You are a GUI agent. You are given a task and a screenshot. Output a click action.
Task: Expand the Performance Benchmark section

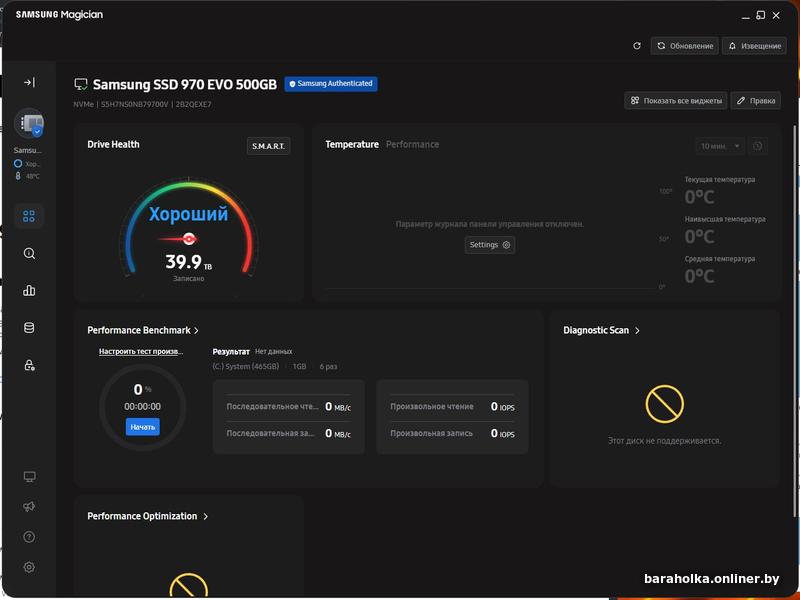pyautogui.click(x=197, y=330)
